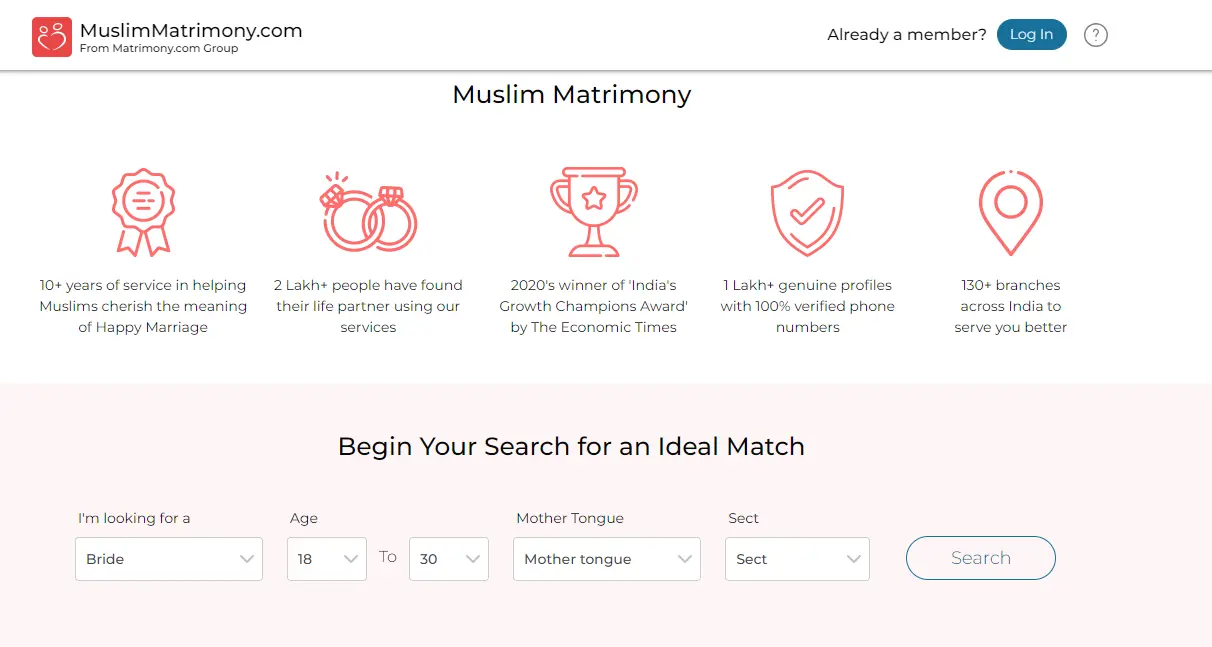
Task: Click the 130+ branches location pin icon
Action: pyautogui.click(x=1010, y=210)
